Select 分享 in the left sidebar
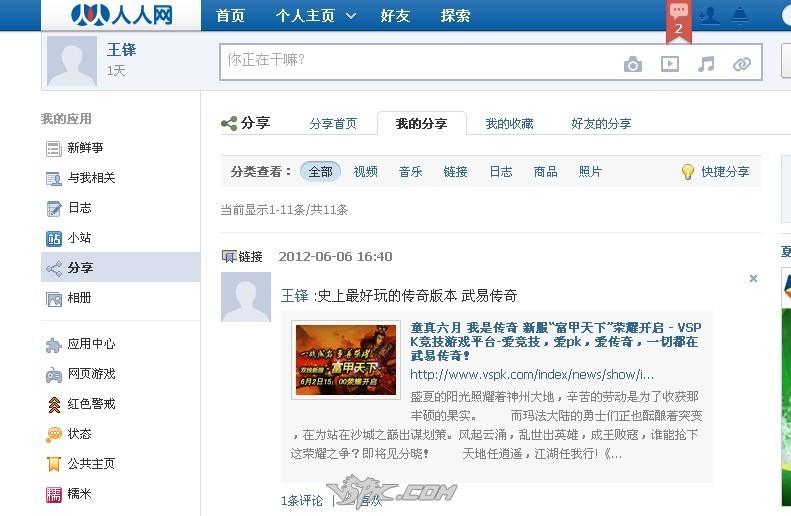This screenshot has height=516, width=791. pos(120,267)
